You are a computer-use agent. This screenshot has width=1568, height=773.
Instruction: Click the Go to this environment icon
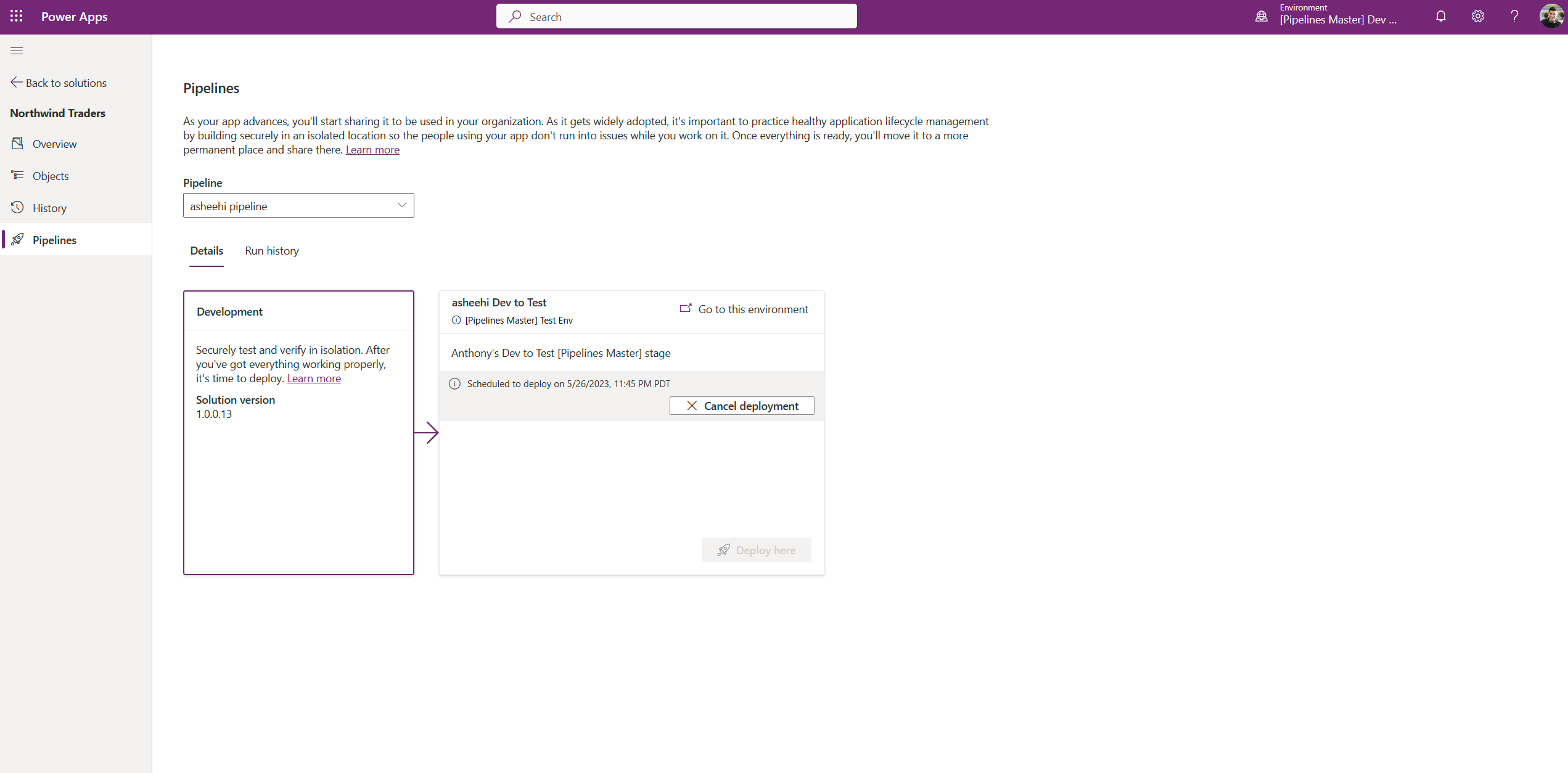(685, 308)
